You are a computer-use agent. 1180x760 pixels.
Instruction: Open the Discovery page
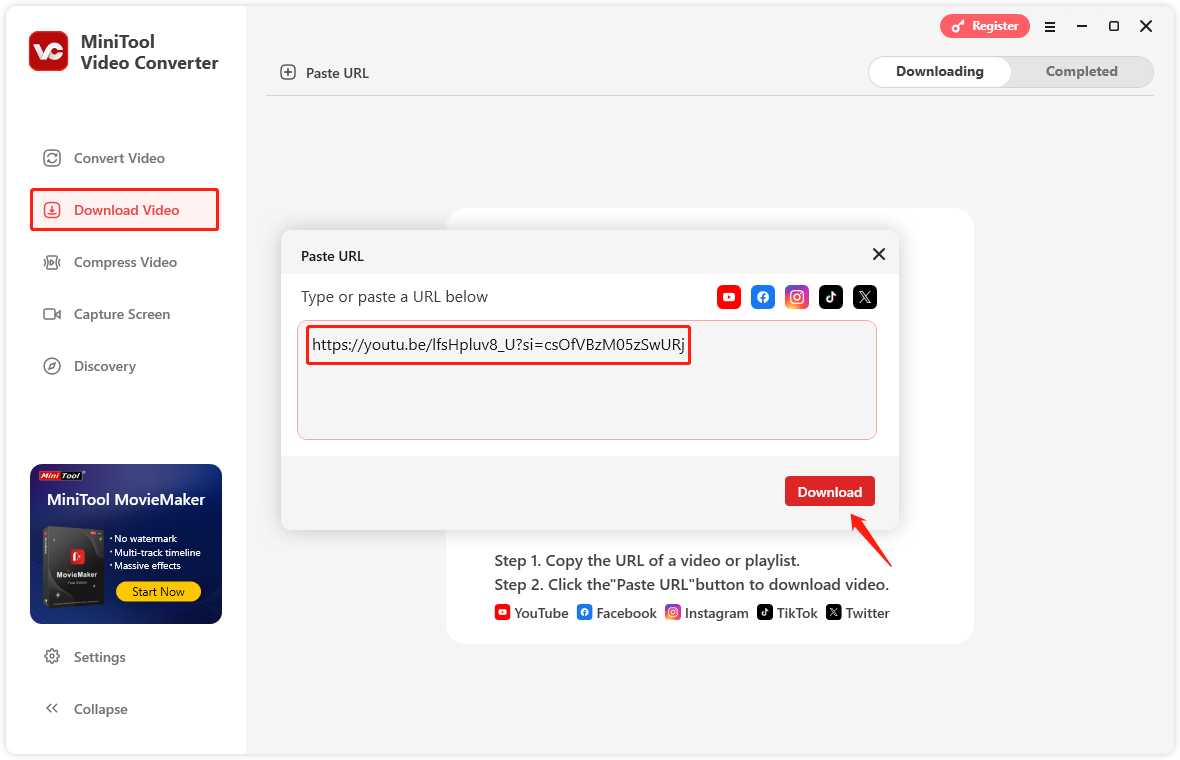[90, 366]
